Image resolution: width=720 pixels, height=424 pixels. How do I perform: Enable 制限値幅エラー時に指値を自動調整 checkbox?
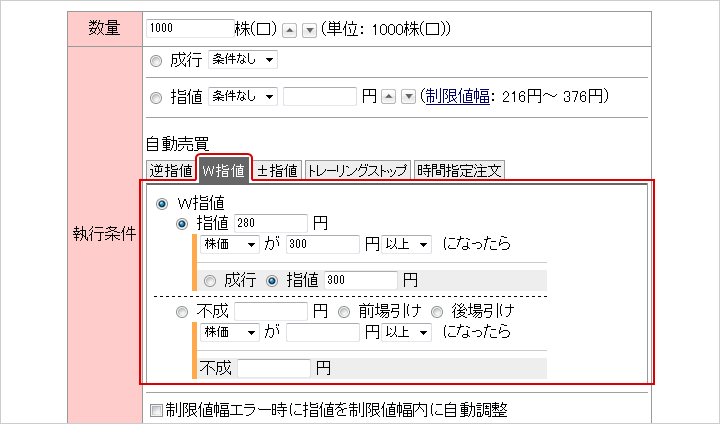click(x=157, y=410)
